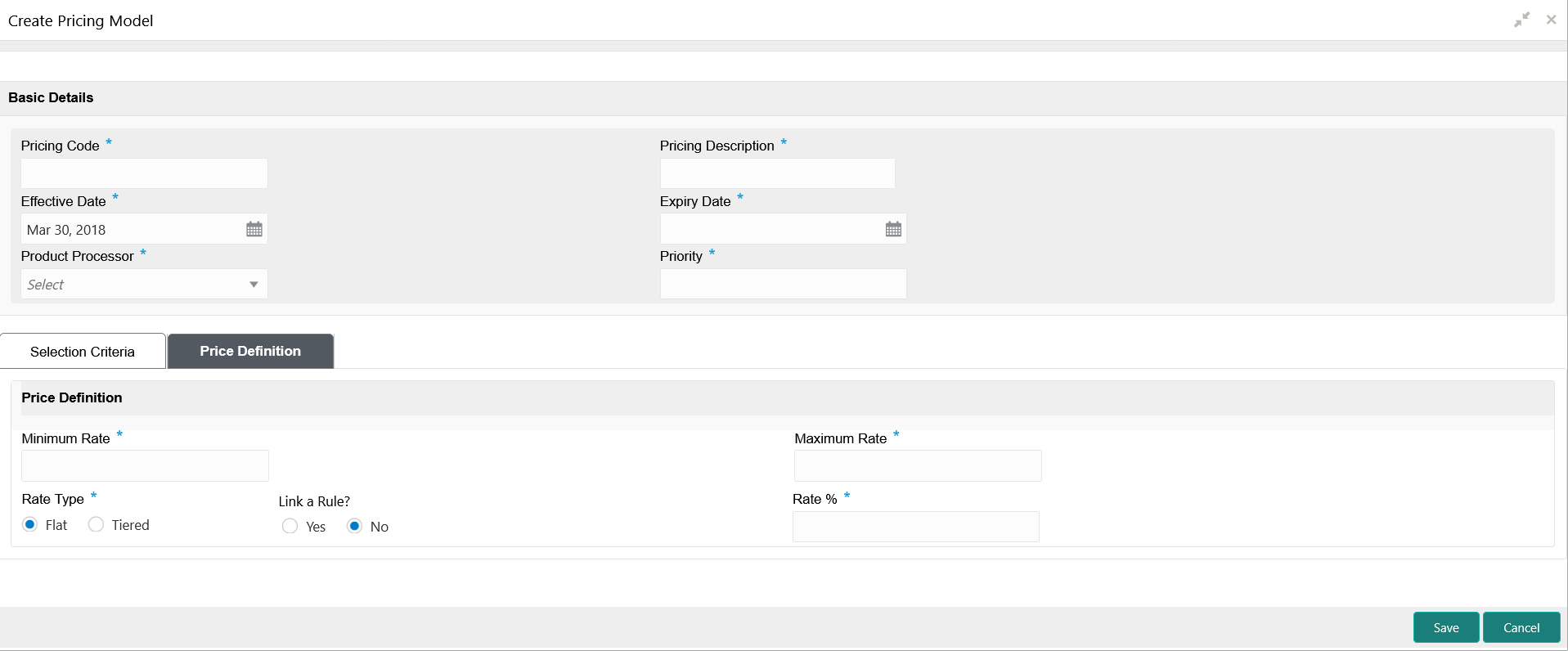Choose Yes for Link a Rule

[x=290, y=527]
